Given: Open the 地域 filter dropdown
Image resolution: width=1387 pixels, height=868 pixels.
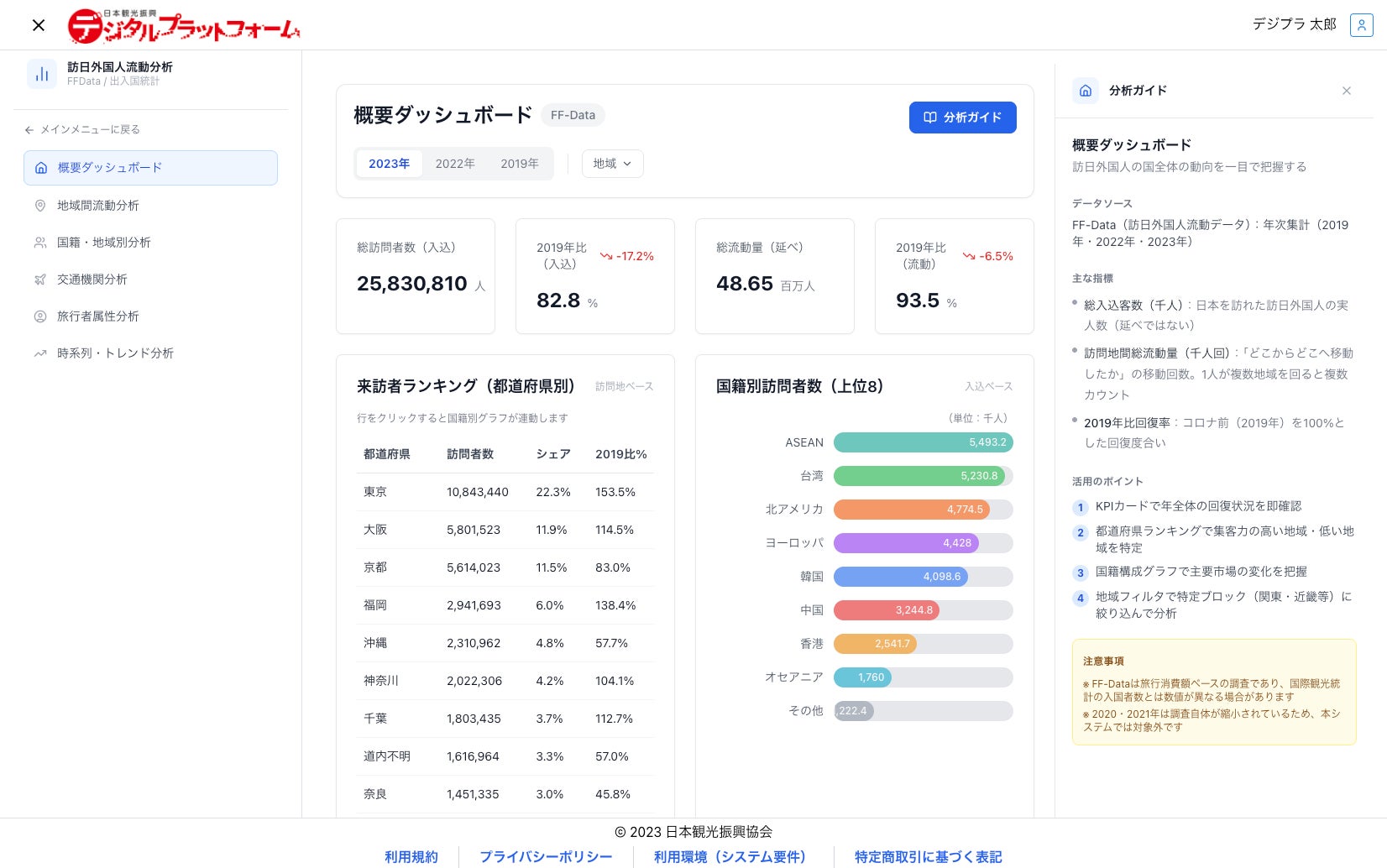Looking at the screenshot, I should (x=613, y=164).
